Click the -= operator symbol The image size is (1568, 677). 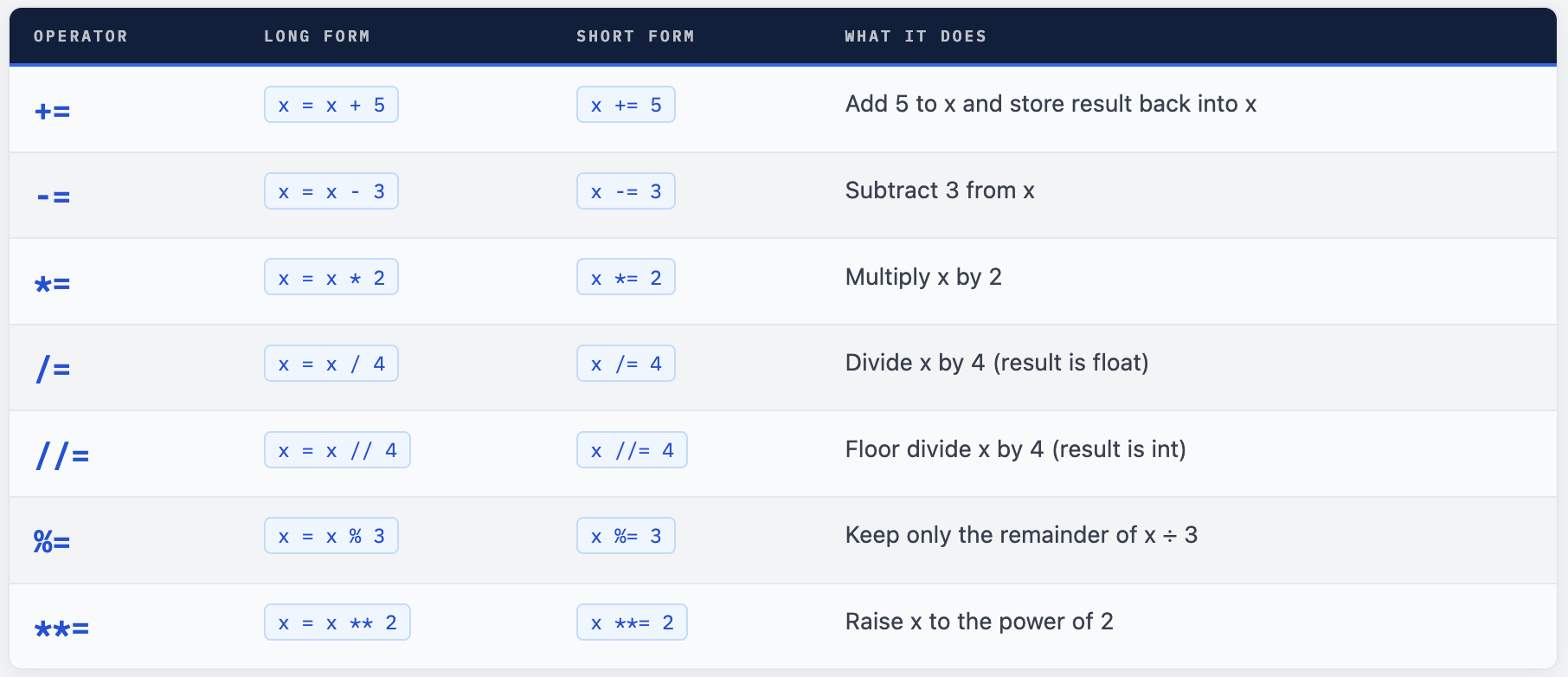click(54, 197)
